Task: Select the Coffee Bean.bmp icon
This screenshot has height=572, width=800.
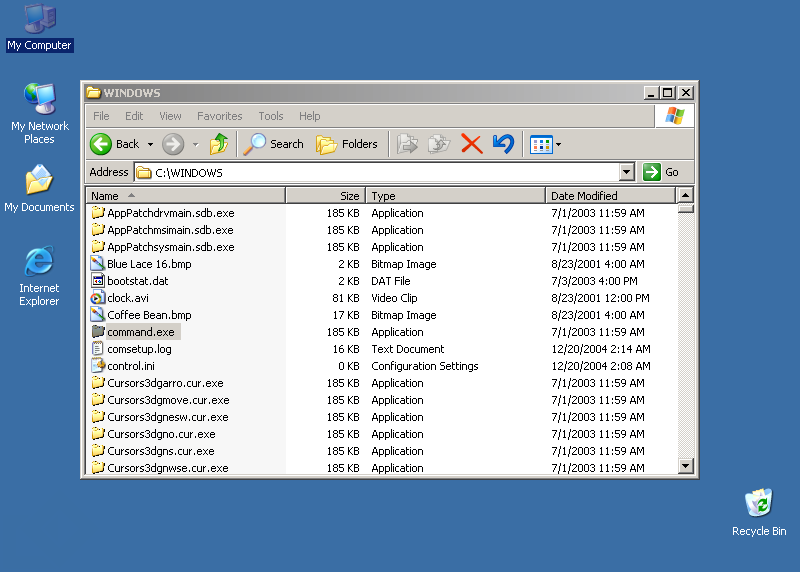Action: [97, 315]
